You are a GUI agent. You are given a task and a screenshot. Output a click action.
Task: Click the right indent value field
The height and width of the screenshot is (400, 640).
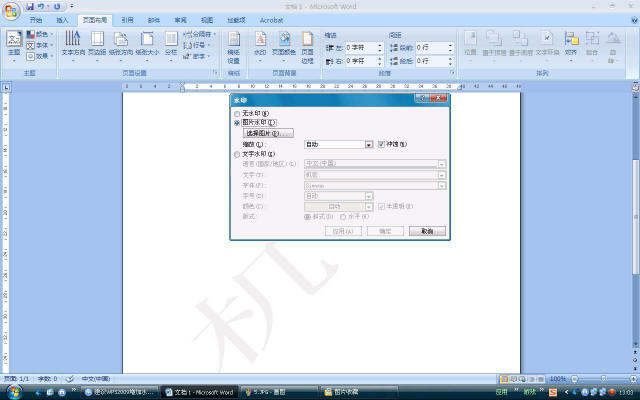click(x=361, y=61)
